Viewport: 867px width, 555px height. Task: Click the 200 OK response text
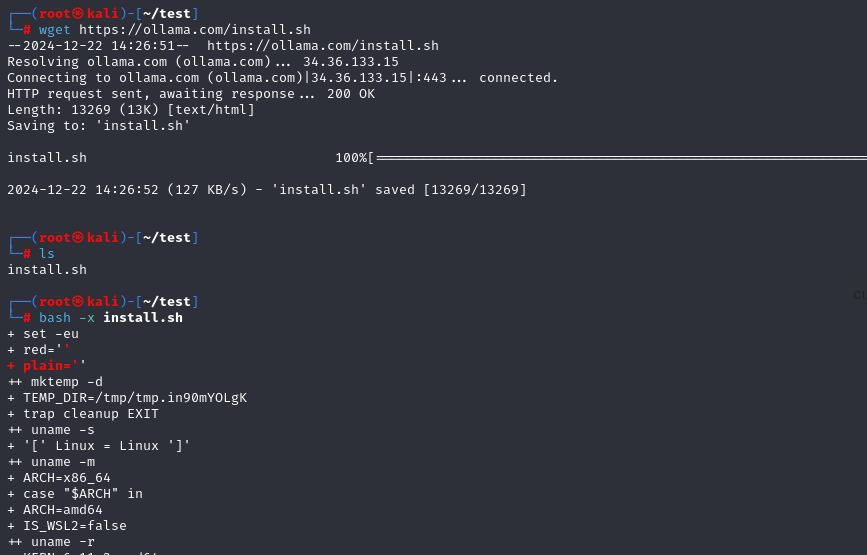[x=351, y=94]
